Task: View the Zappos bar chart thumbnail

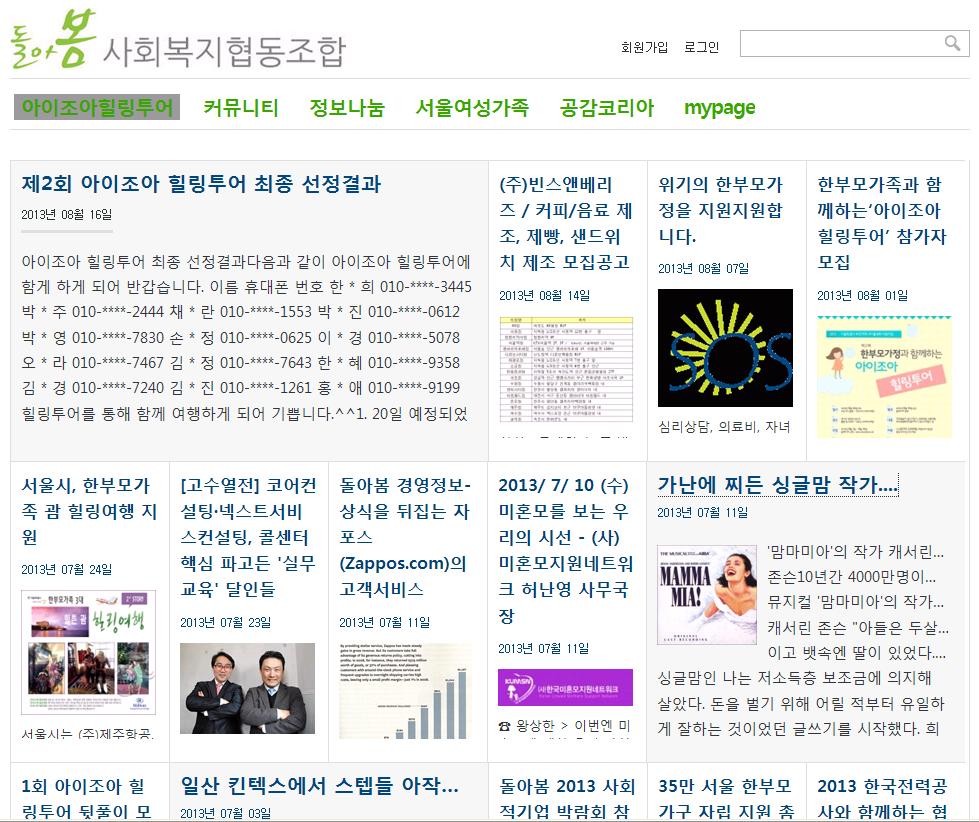Action: coord(406,691)
